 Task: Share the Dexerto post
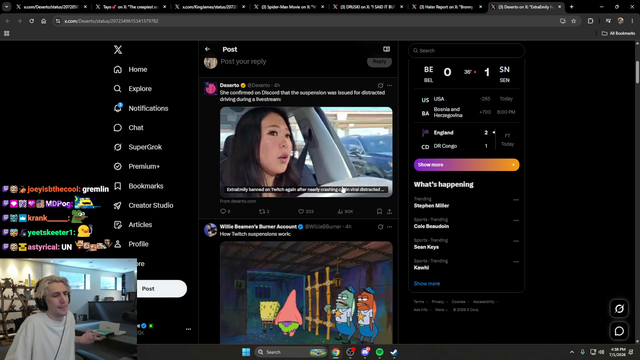(x=389, y=211)
